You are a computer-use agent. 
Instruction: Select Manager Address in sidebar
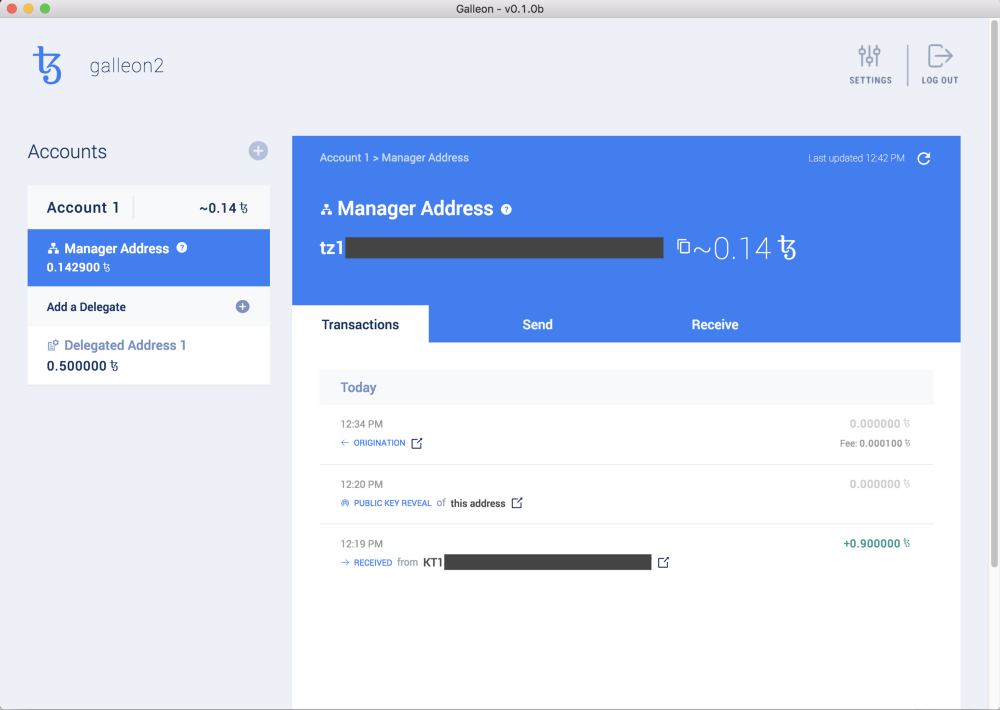tap(149, 258)
